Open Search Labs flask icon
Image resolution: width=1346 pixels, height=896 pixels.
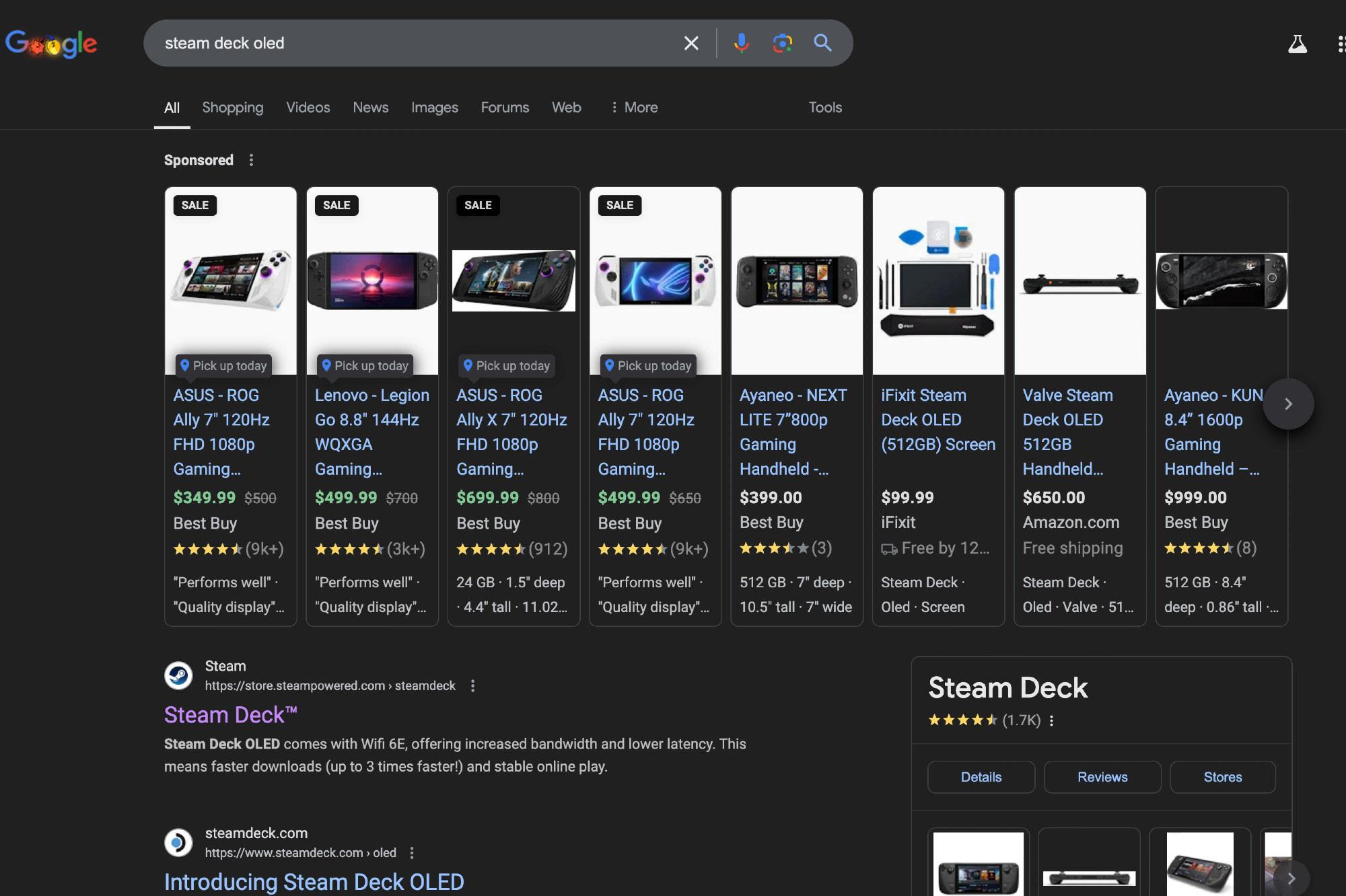tap(1298, 44)
